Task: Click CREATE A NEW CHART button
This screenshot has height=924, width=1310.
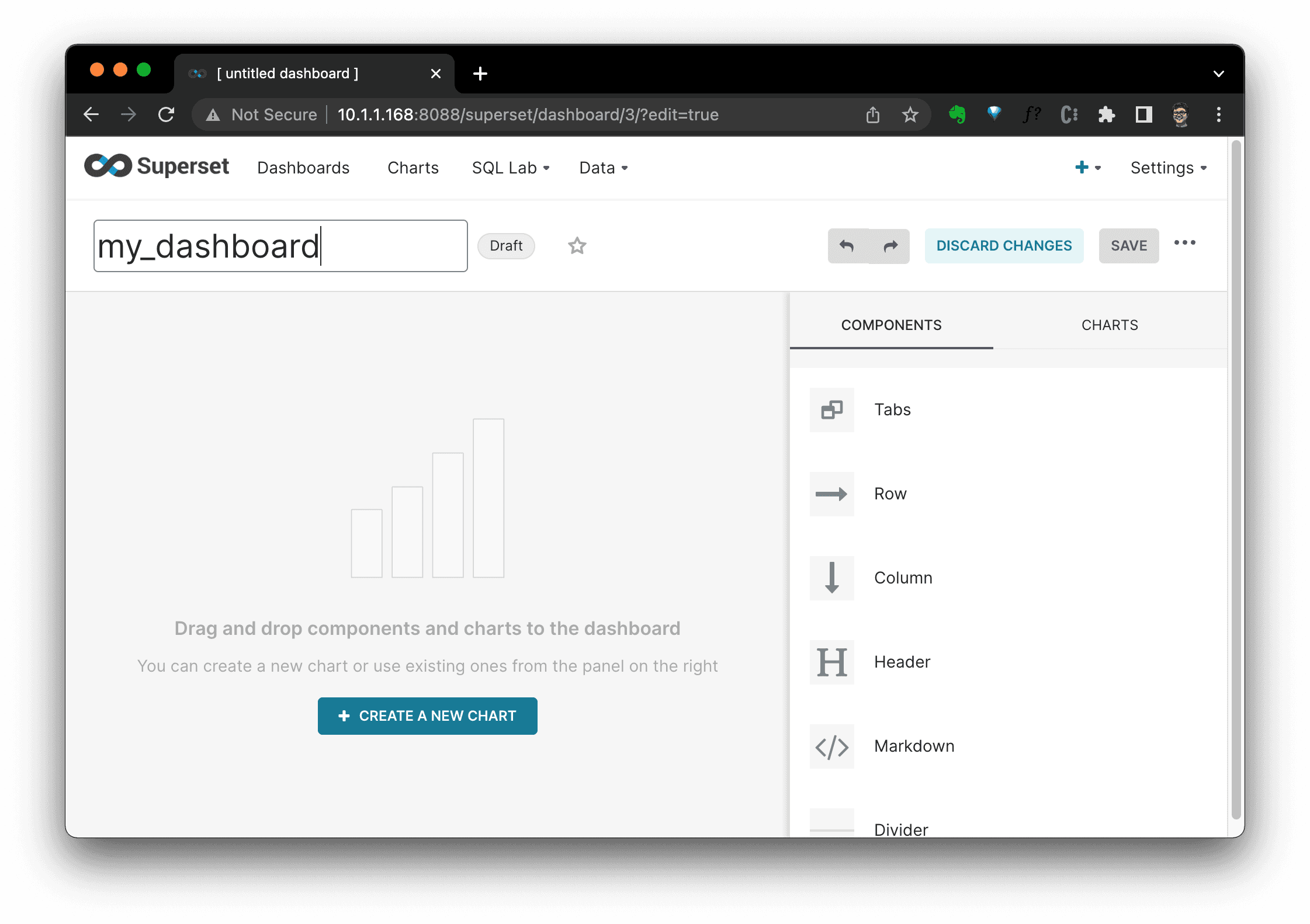Action: tap(427, 716)
